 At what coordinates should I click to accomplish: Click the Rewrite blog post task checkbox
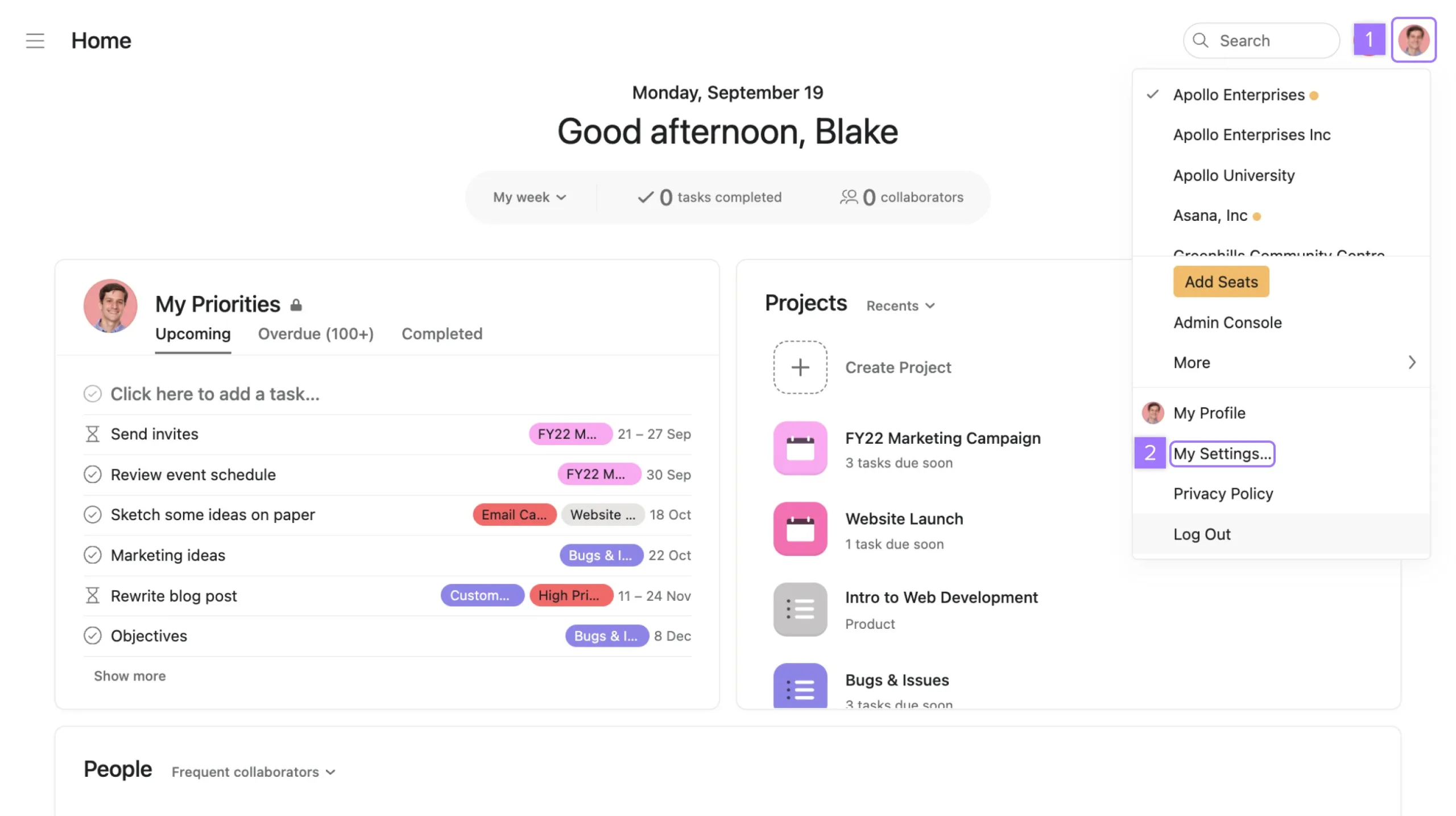click(92, 596)
